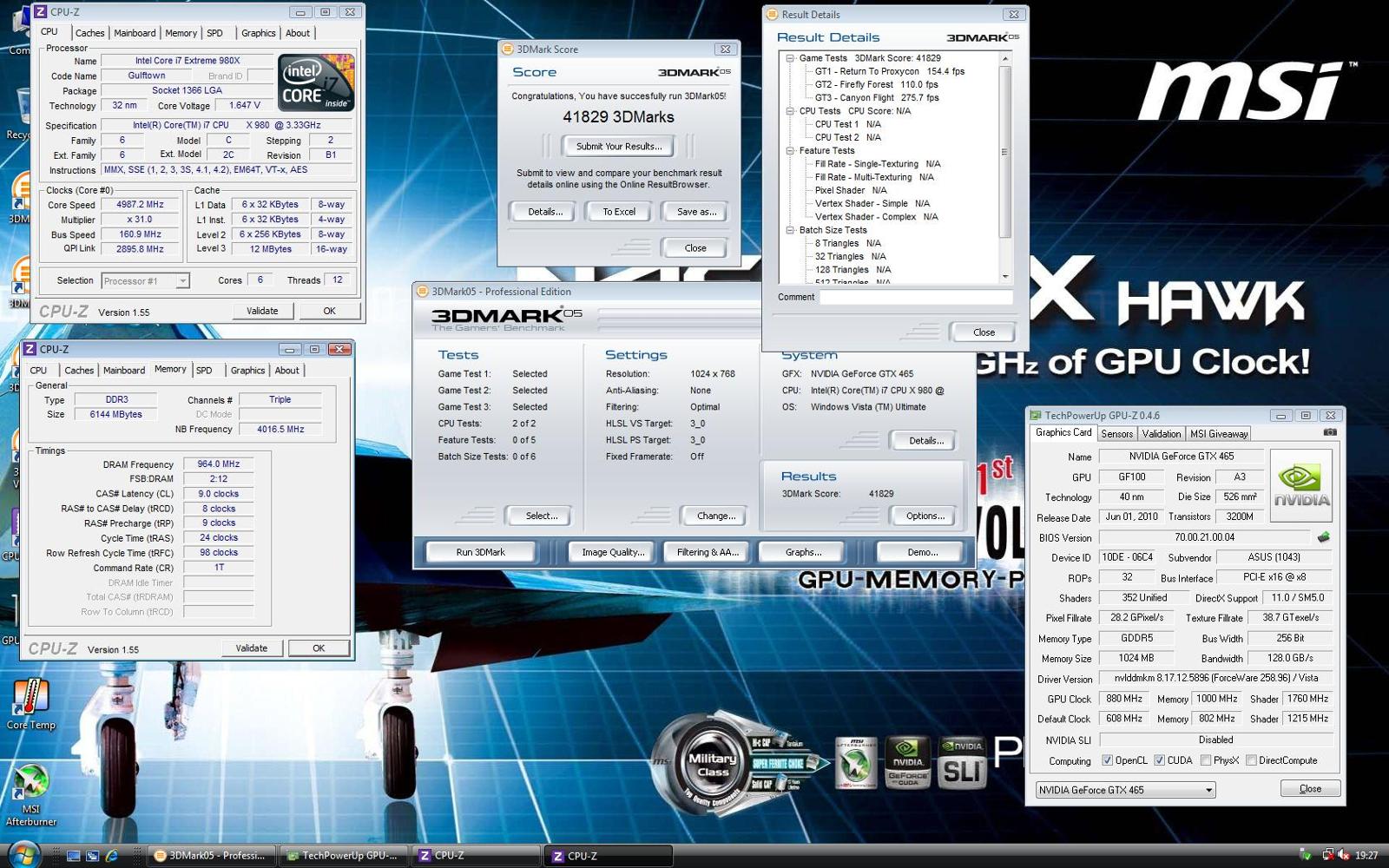Switch to the Validation tab in GPU-Z
The image size is (1389, 868).
coord(1161,434)
